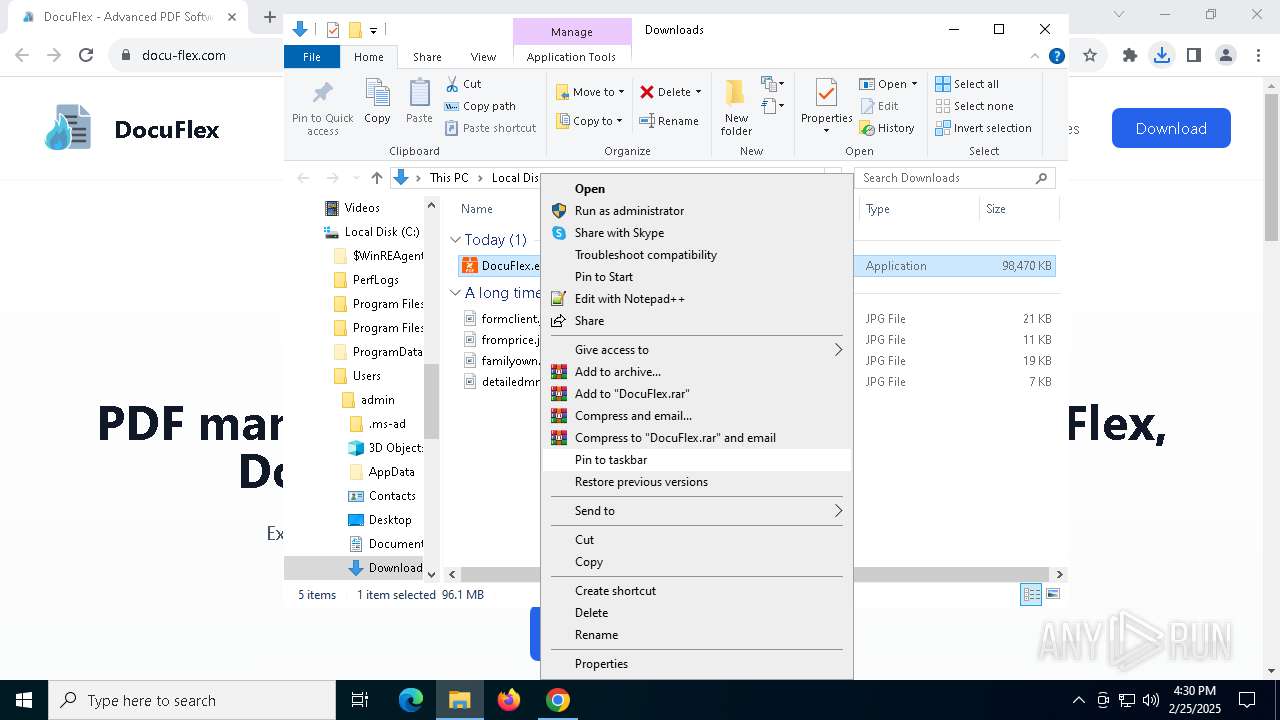
Task: Click Select none in ribbon
Action: tap(975, 106)
